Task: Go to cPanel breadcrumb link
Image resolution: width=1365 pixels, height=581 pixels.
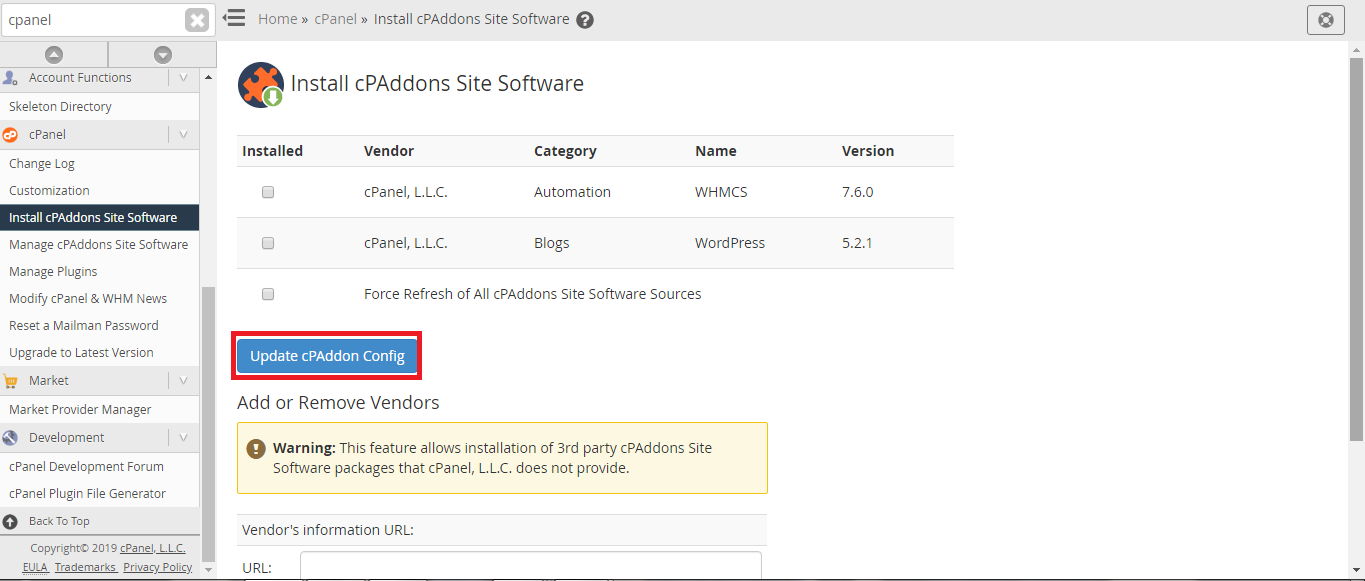Action: pos(336,19)
